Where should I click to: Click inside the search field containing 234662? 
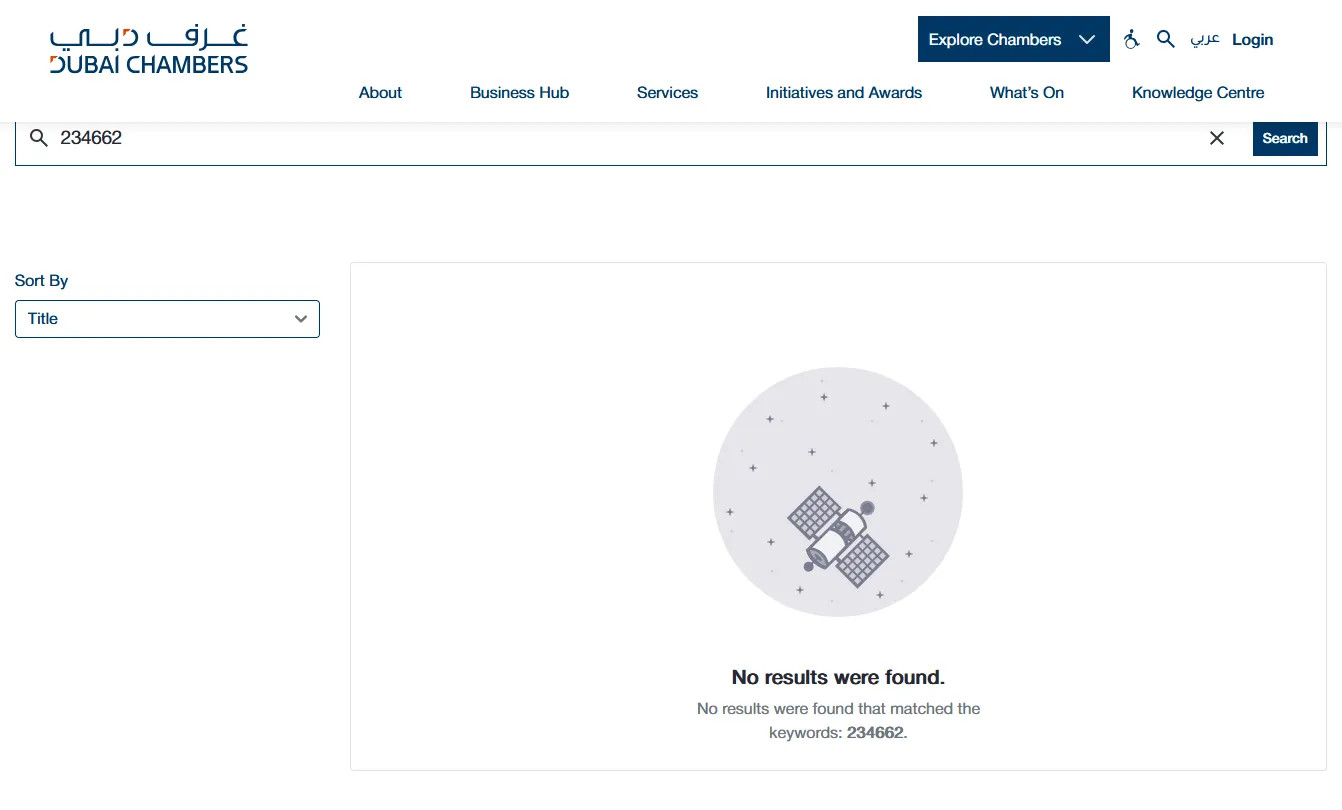pos(620,138)
